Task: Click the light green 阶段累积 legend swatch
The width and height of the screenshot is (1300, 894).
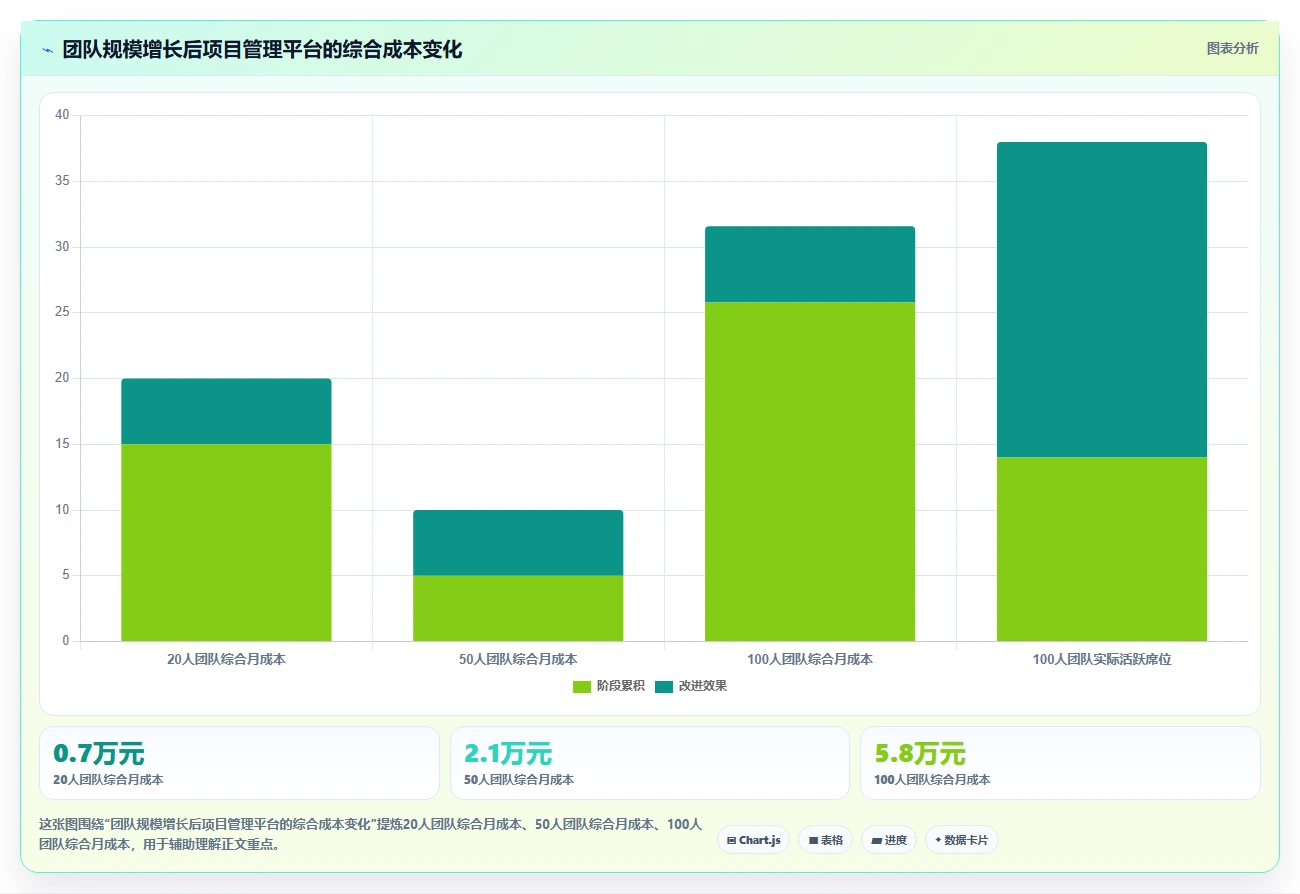Action: tap(582, 686)
